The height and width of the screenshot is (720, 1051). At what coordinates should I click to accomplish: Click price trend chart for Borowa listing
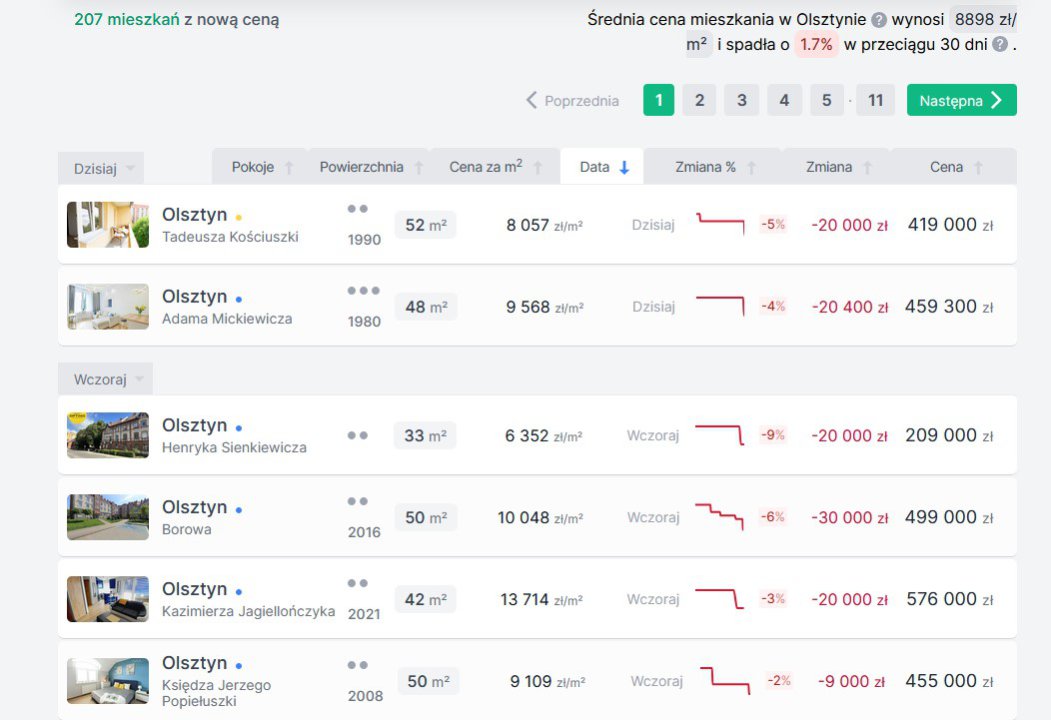click(x=719, y=517)
